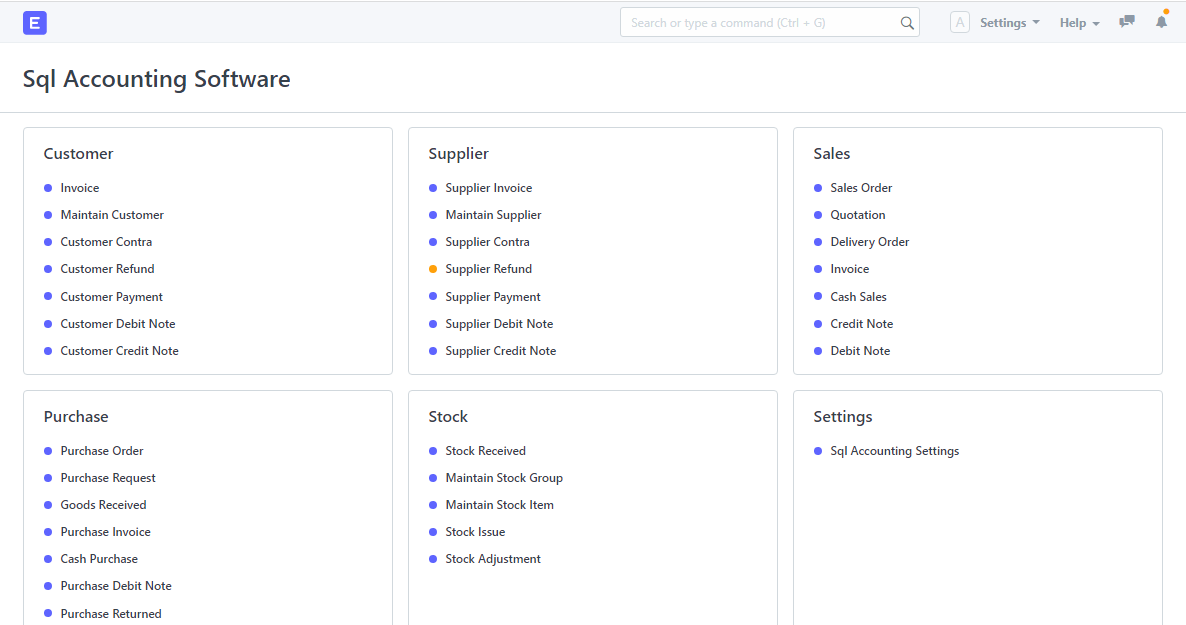Open Supplier Invoice link
Screen dimensions: 1186x625
tap(489, 188)
